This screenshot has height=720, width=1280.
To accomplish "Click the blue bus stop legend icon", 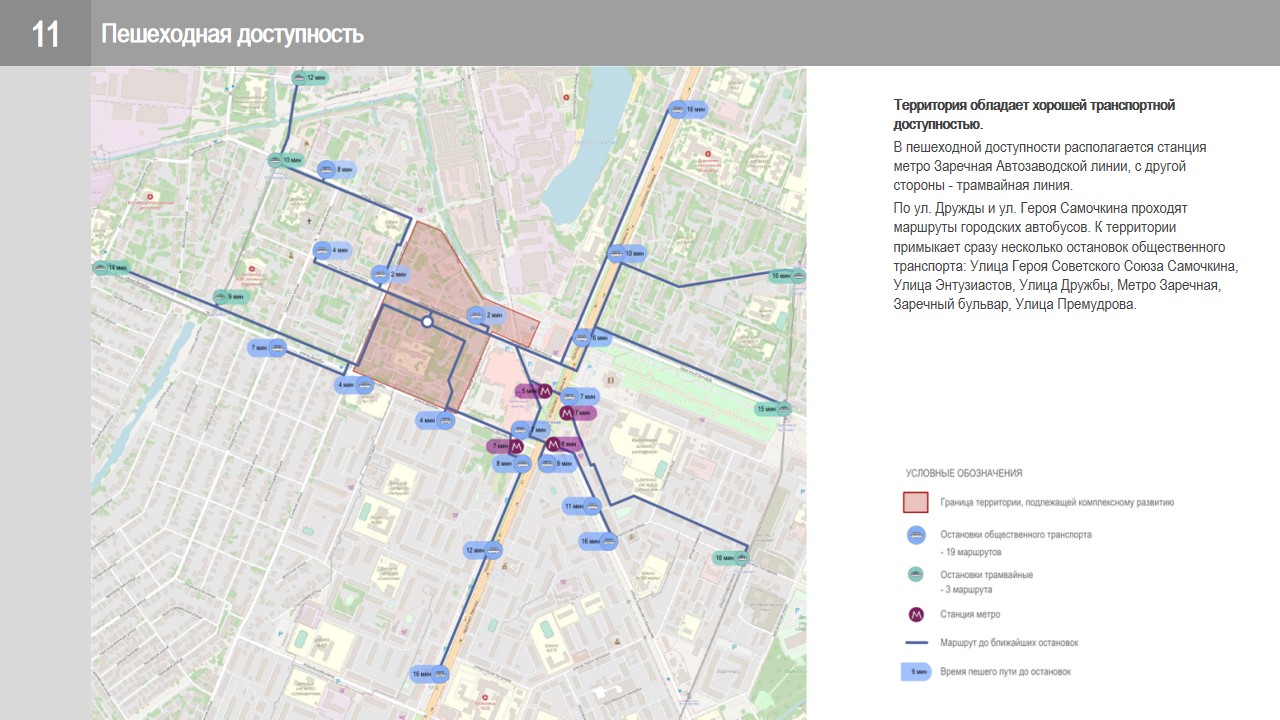I will [915, 535].
